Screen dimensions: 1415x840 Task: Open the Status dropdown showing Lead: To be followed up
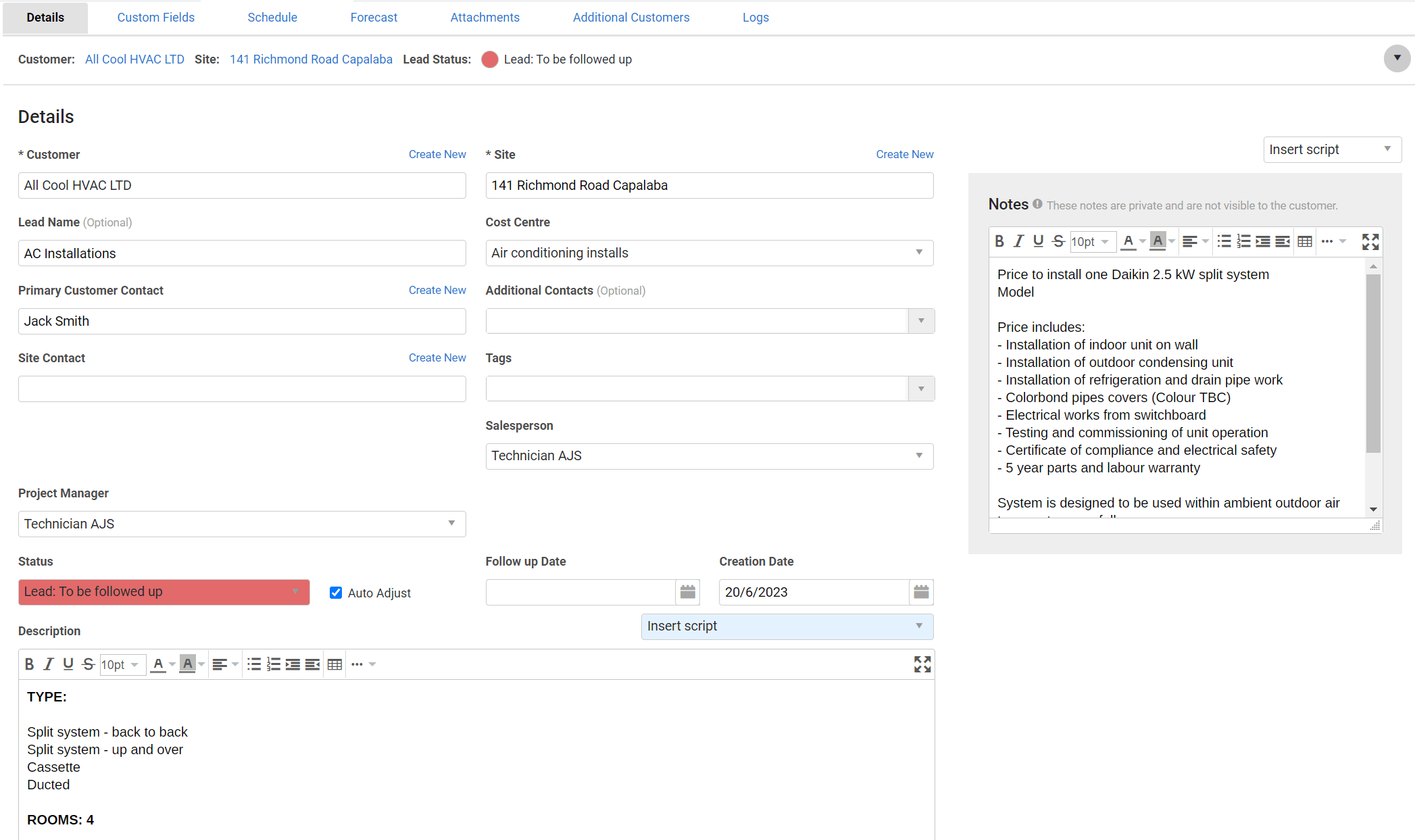click(x=164, y=592)
